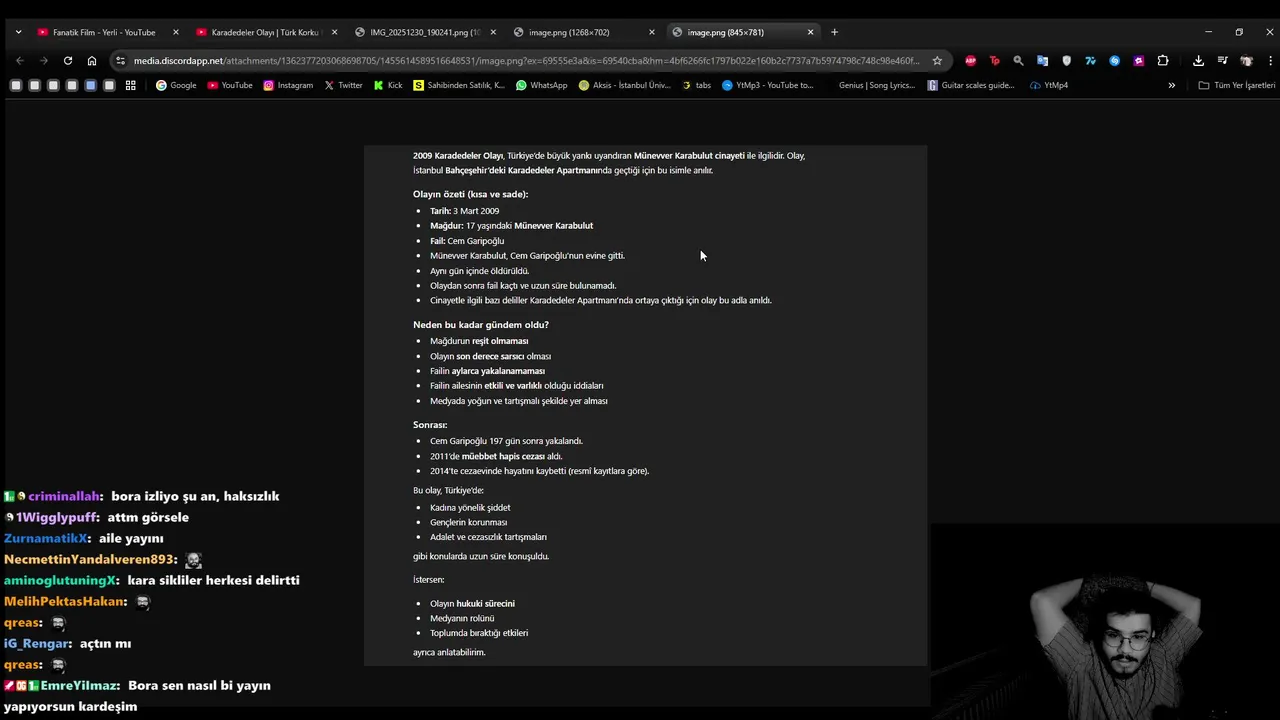Bookmark this page with the star icon
Image resolution: width=1280 pixels, height=720 pixels.
pyautogui.click(x=937, y=61)
